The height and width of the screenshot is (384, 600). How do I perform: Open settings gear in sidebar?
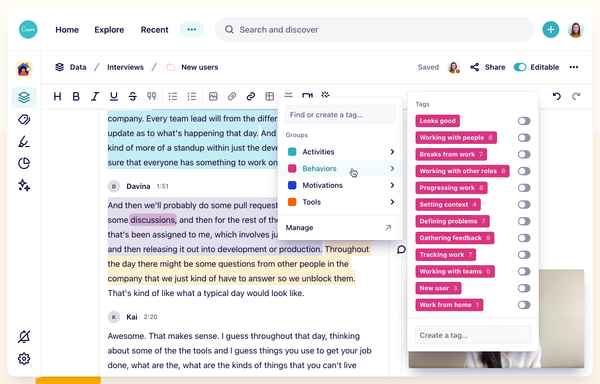tap(24, 359)
